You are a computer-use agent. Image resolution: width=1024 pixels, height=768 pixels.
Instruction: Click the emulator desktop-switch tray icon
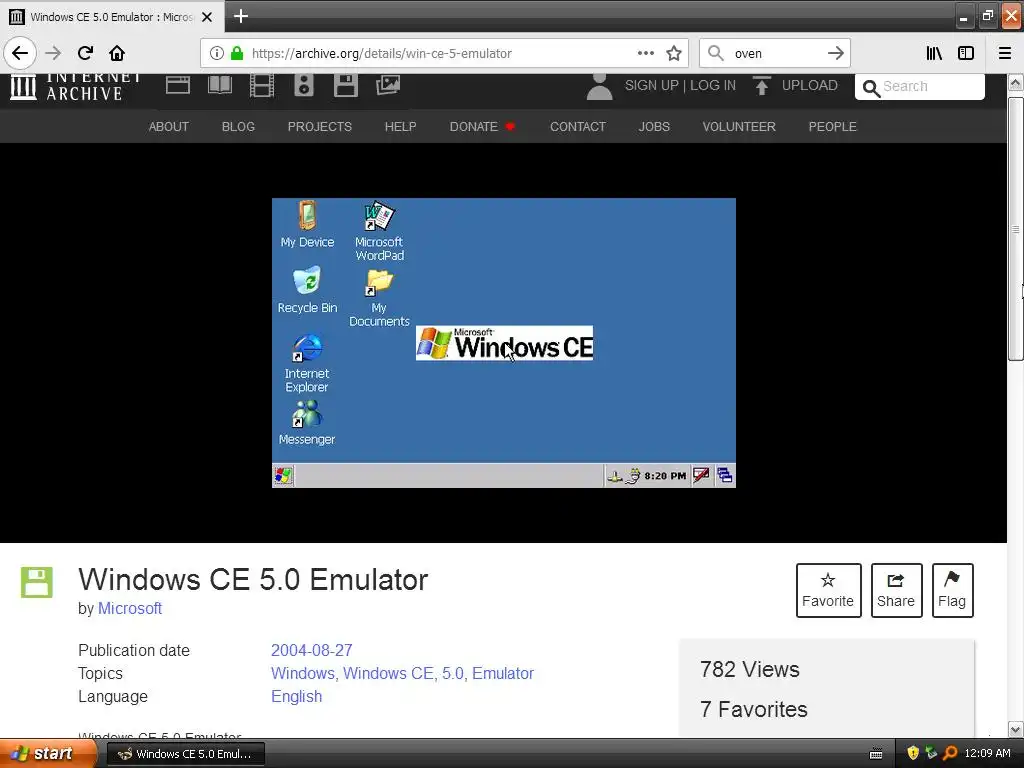pyautogui.click(x=724, y=475)
